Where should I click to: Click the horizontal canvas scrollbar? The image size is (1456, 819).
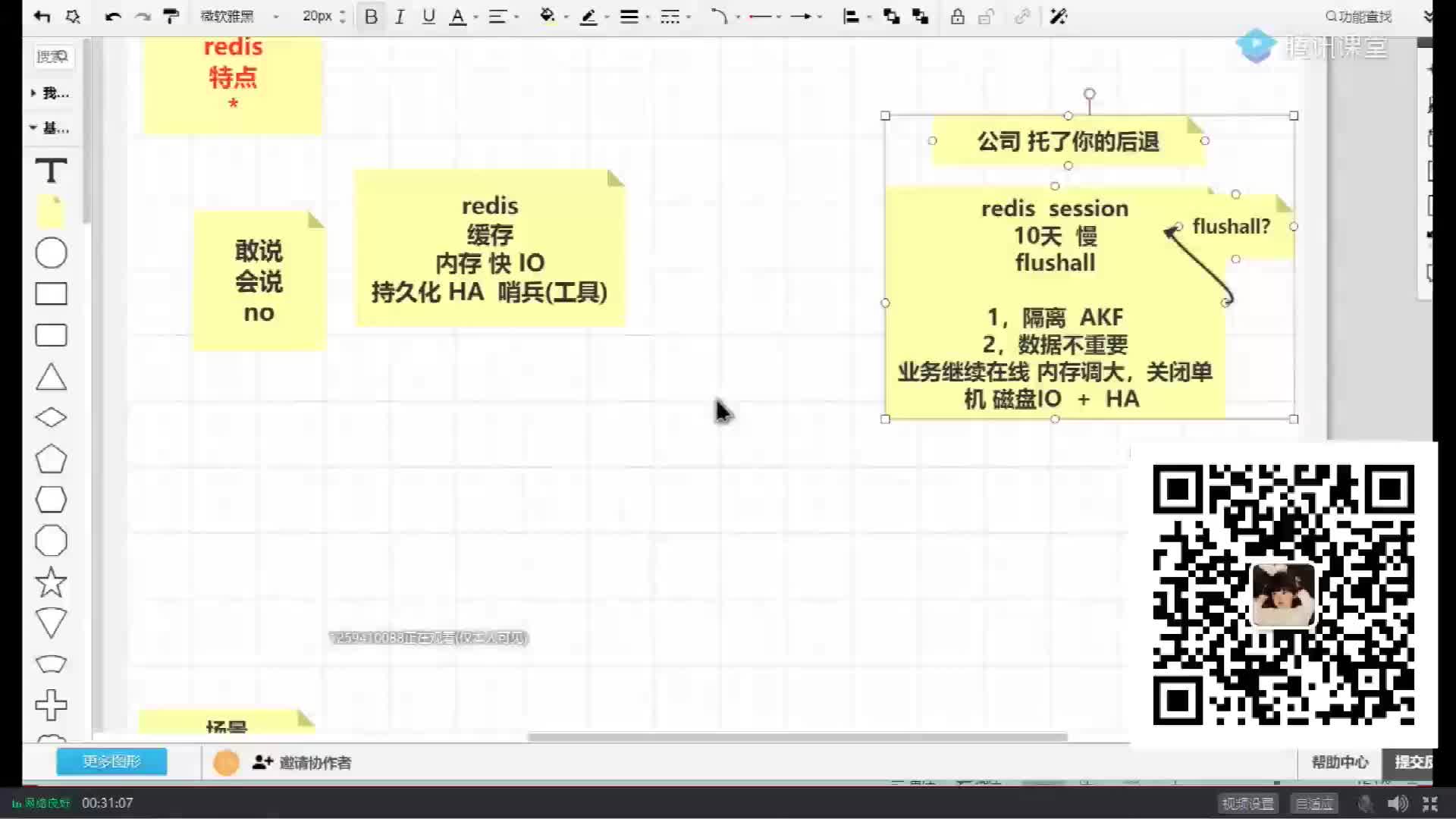coord(797,737)
